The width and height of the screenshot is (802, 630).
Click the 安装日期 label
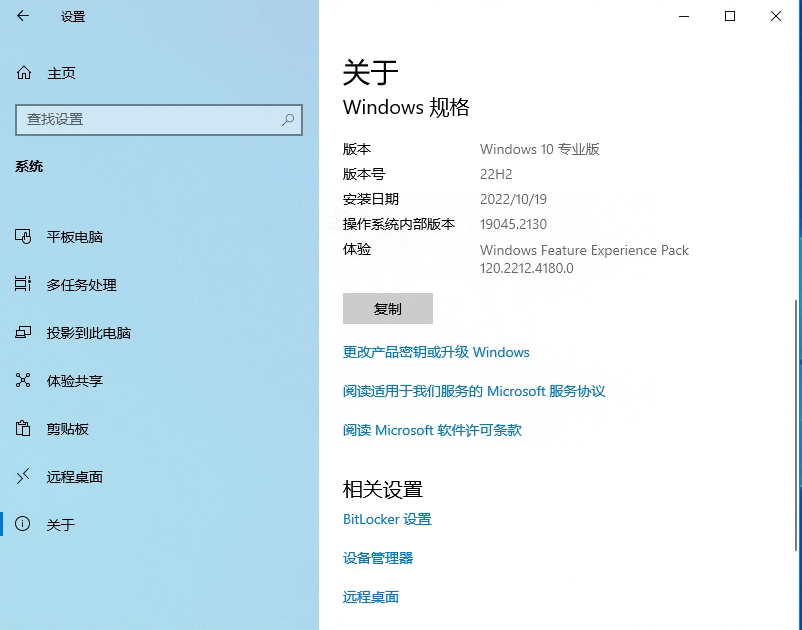[x=371, y=199]
